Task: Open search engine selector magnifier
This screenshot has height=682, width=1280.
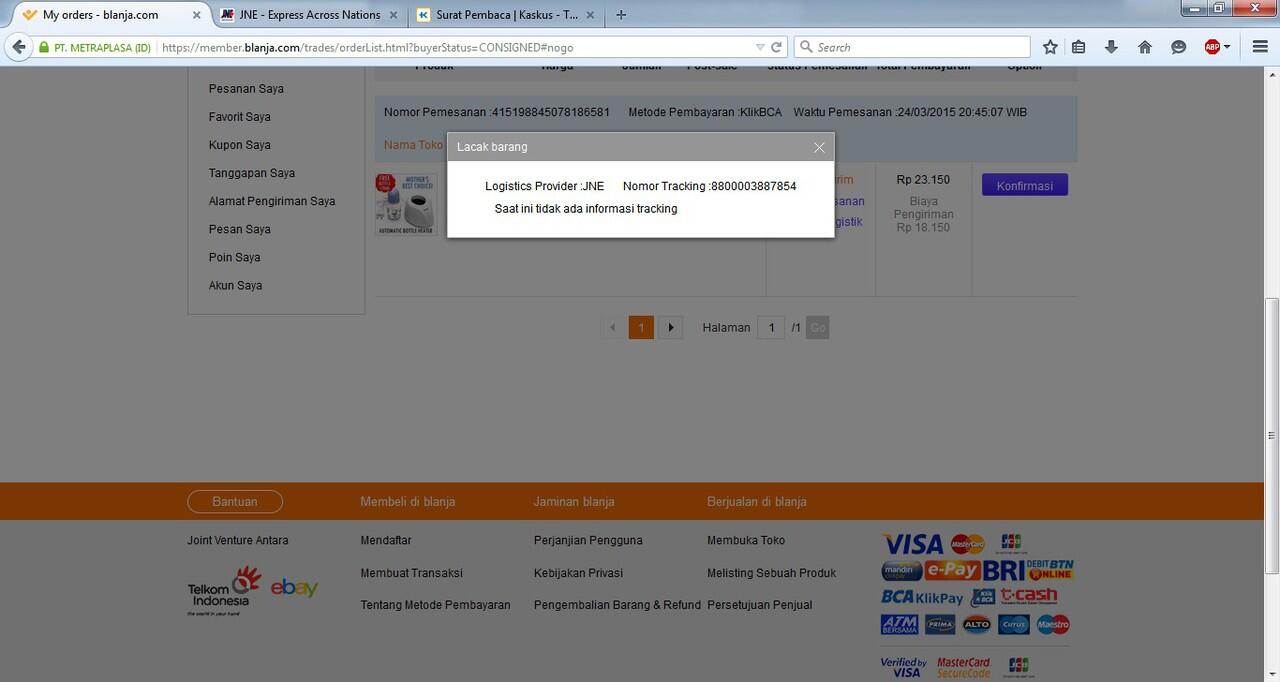Action: click(806, 47)
